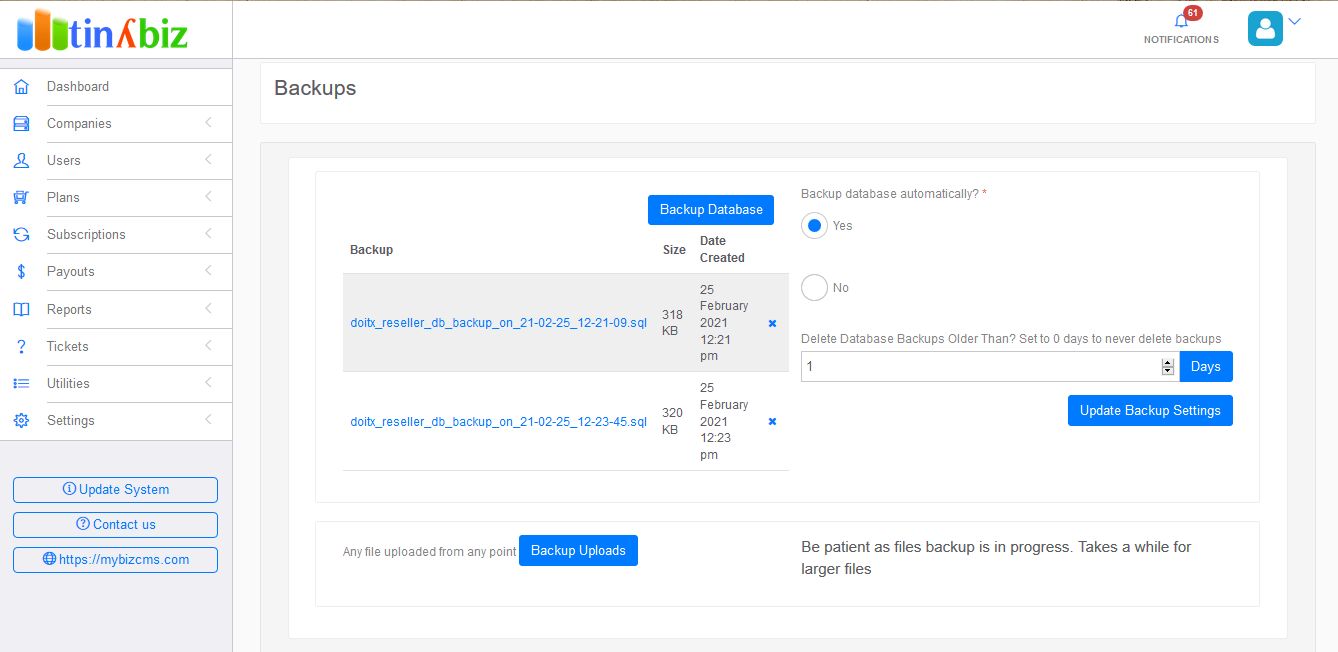
Task: Click the Settings gear icon
Action: [21, 421]
